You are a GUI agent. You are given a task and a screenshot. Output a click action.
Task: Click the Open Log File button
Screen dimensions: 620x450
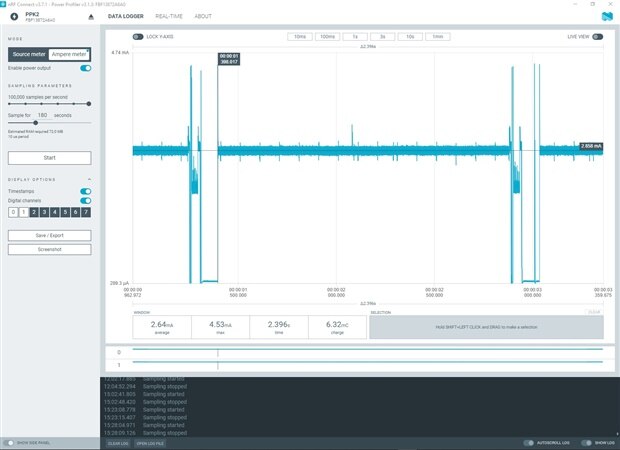pyautogui.click(x=150, y=443)
